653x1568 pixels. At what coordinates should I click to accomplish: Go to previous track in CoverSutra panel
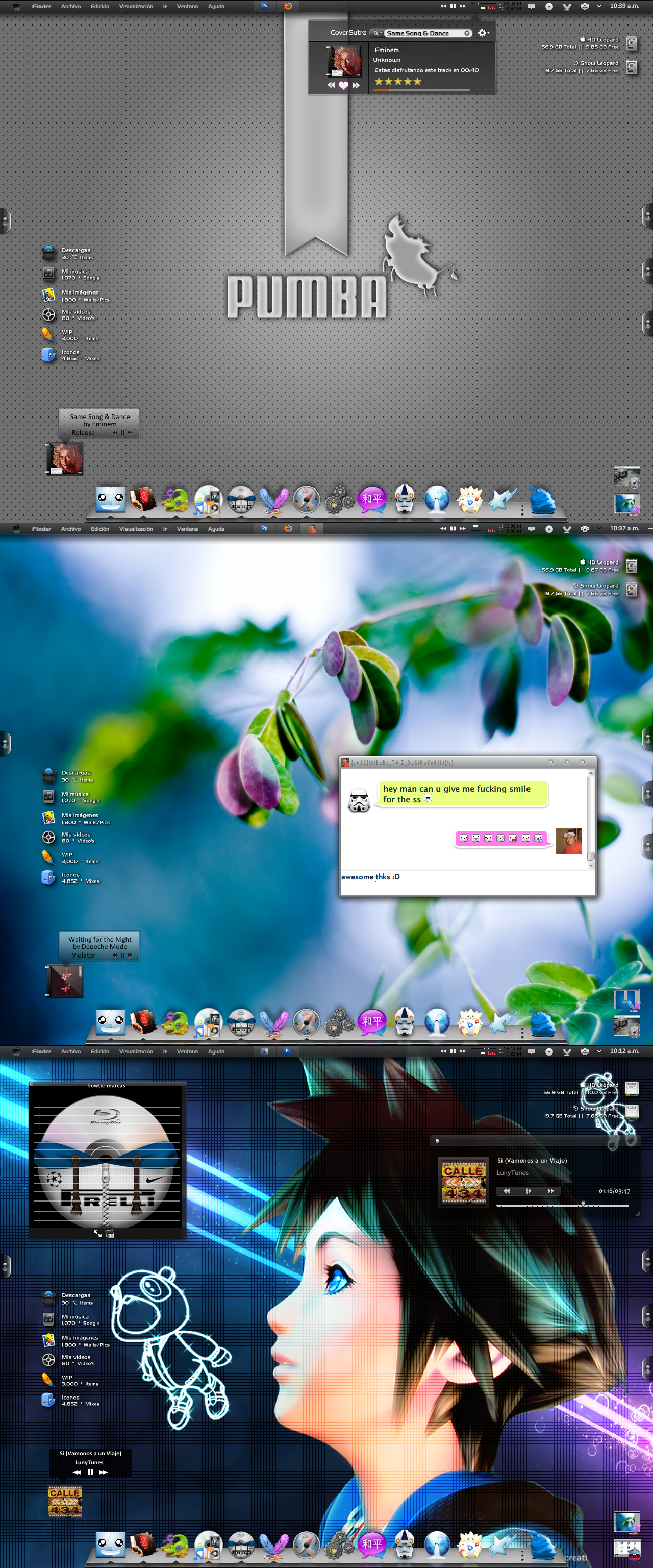pyautogui.click(x=331, y=85)
